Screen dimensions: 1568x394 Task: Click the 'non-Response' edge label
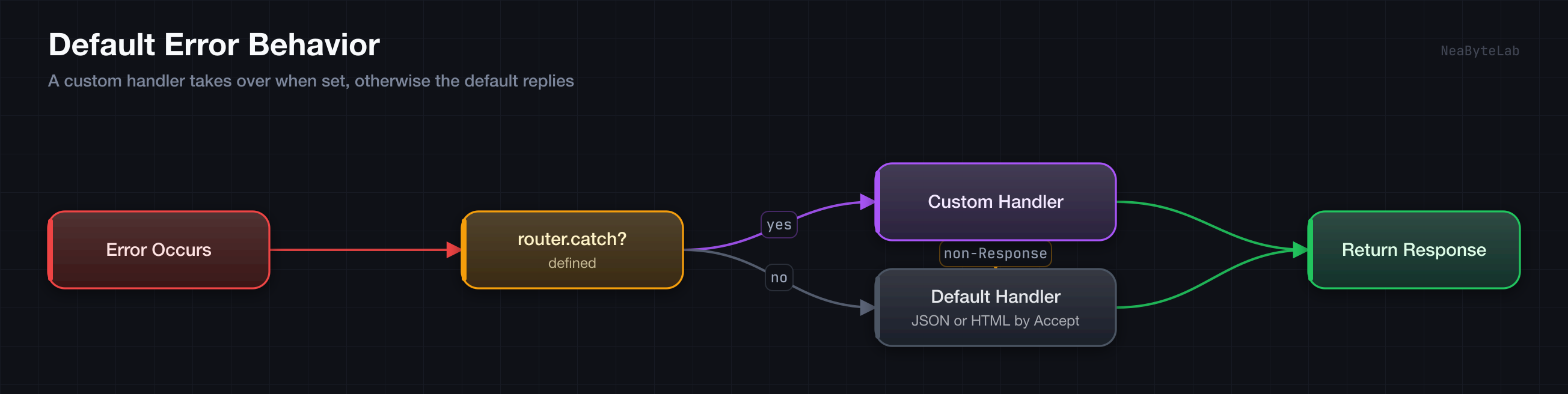995,253
